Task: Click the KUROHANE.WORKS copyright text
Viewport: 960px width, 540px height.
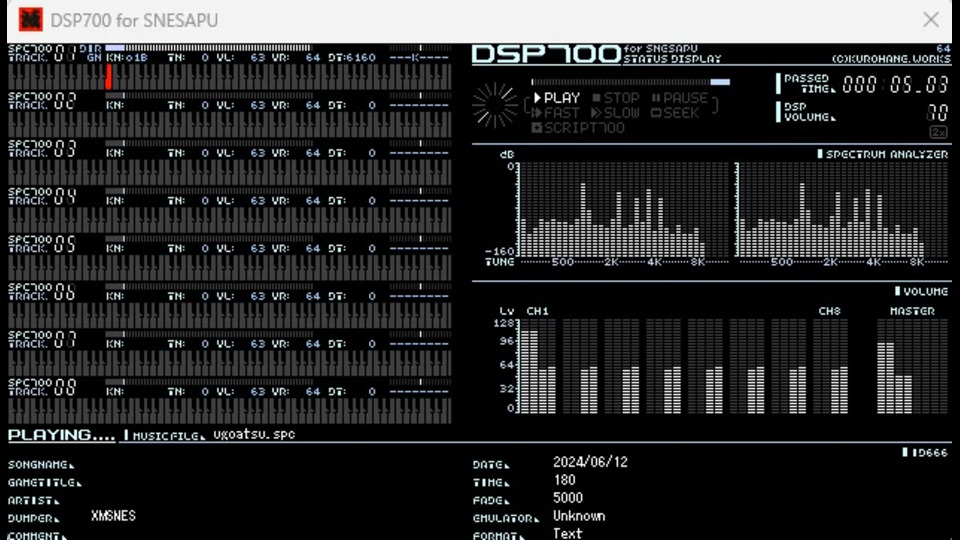Action: [x=891, y=59]
